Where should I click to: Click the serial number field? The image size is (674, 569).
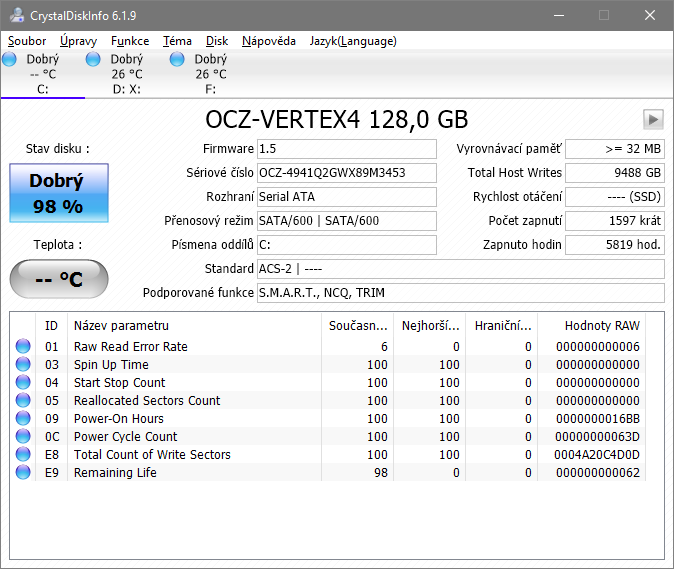tap(346, 173)
